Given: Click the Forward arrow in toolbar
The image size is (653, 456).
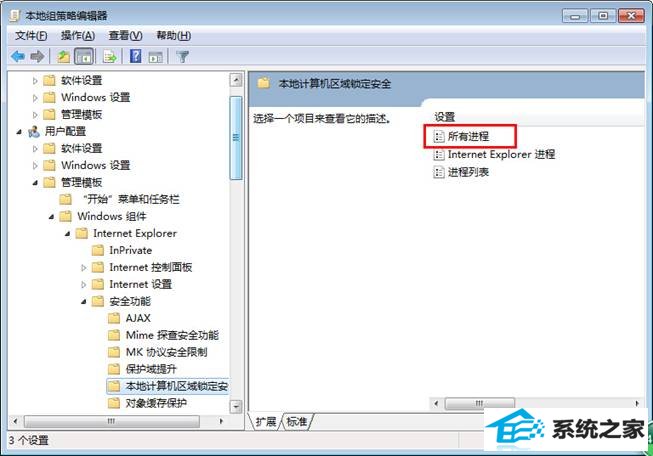Looking at the screenshot, I should pyautogui.click(x=37, y=56).
